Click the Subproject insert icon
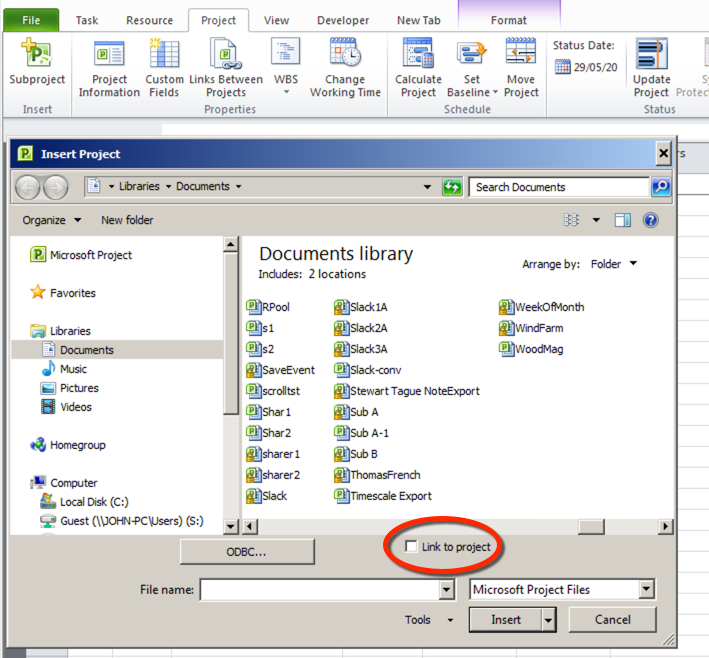The image size is (709, 658). click(37, 62)
